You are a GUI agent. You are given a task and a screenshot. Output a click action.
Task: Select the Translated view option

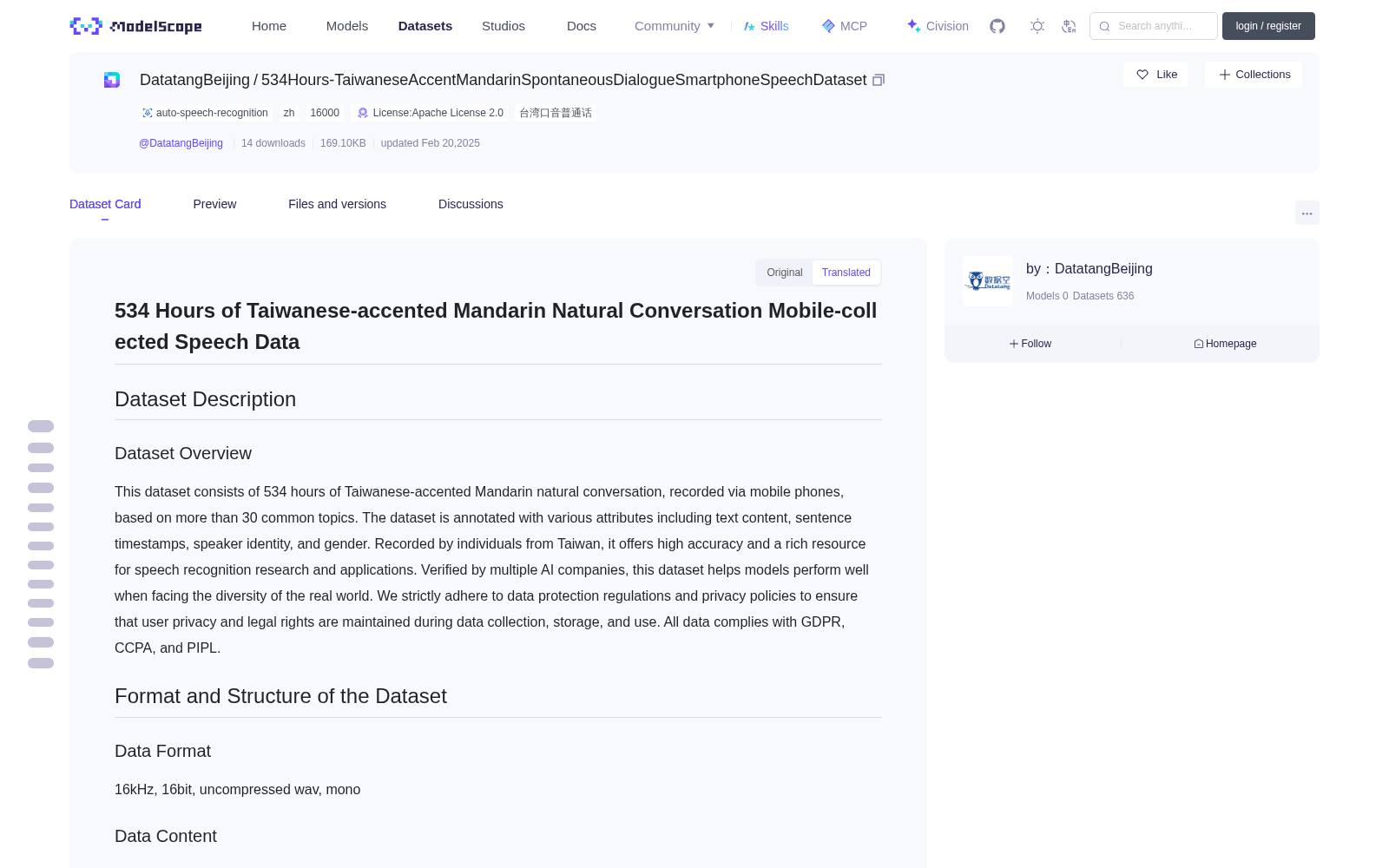[x=846, y=273]
